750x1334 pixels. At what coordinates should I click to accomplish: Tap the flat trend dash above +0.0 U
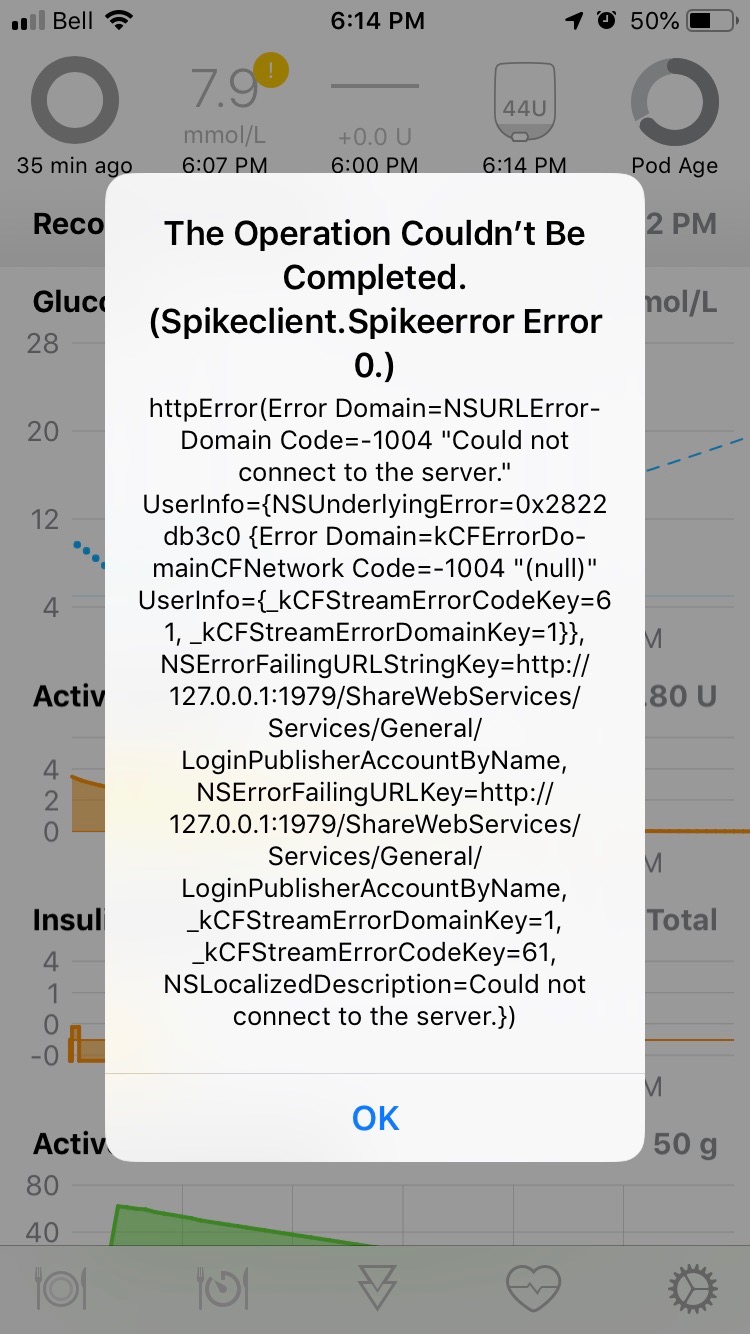pos(373,85)
